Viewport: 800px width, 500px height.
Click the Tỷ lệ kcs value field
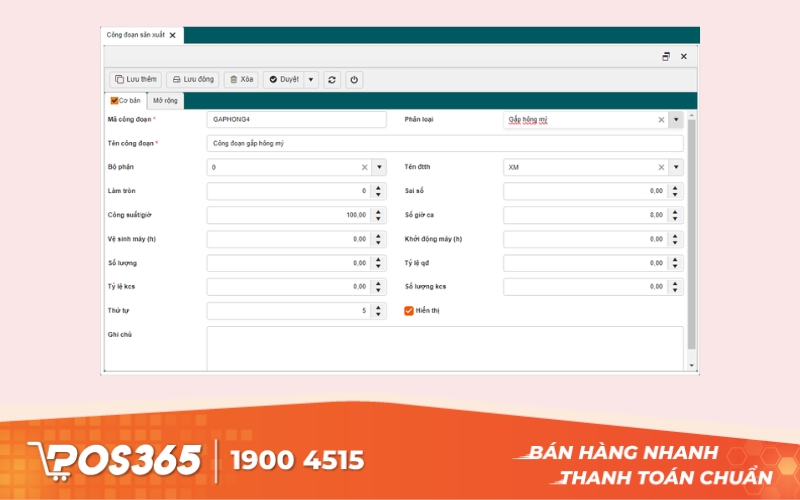click(289, 287)
